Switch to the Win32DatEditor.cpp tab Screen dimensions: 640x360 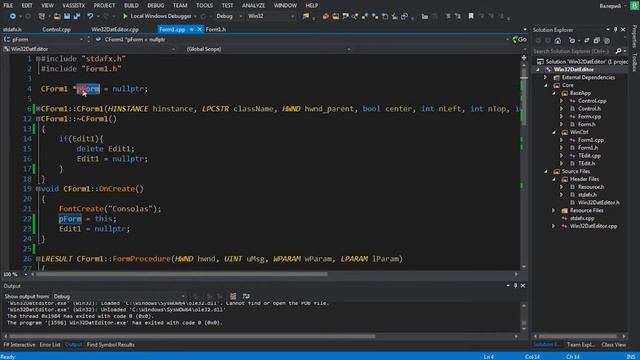(x=115, y=29)
